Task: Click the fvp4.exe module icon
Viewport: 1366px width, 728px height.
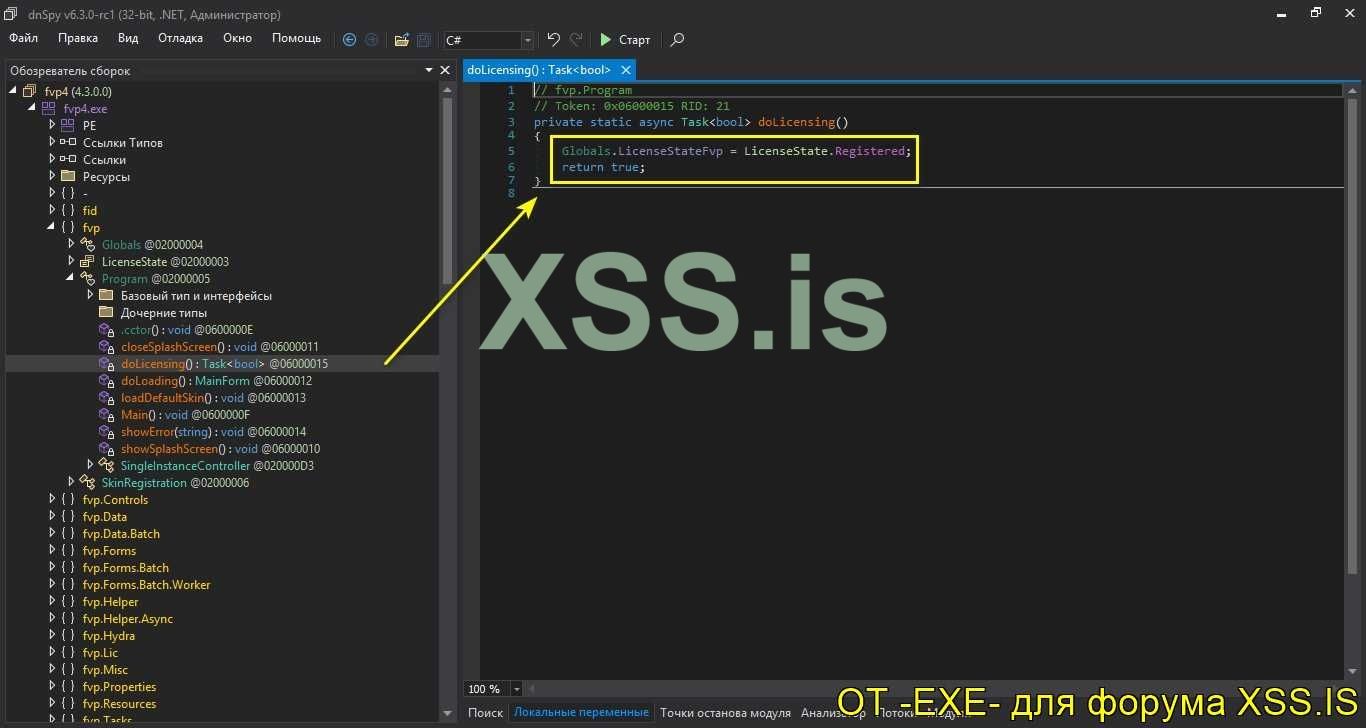Action: click(x=48, y=108)
